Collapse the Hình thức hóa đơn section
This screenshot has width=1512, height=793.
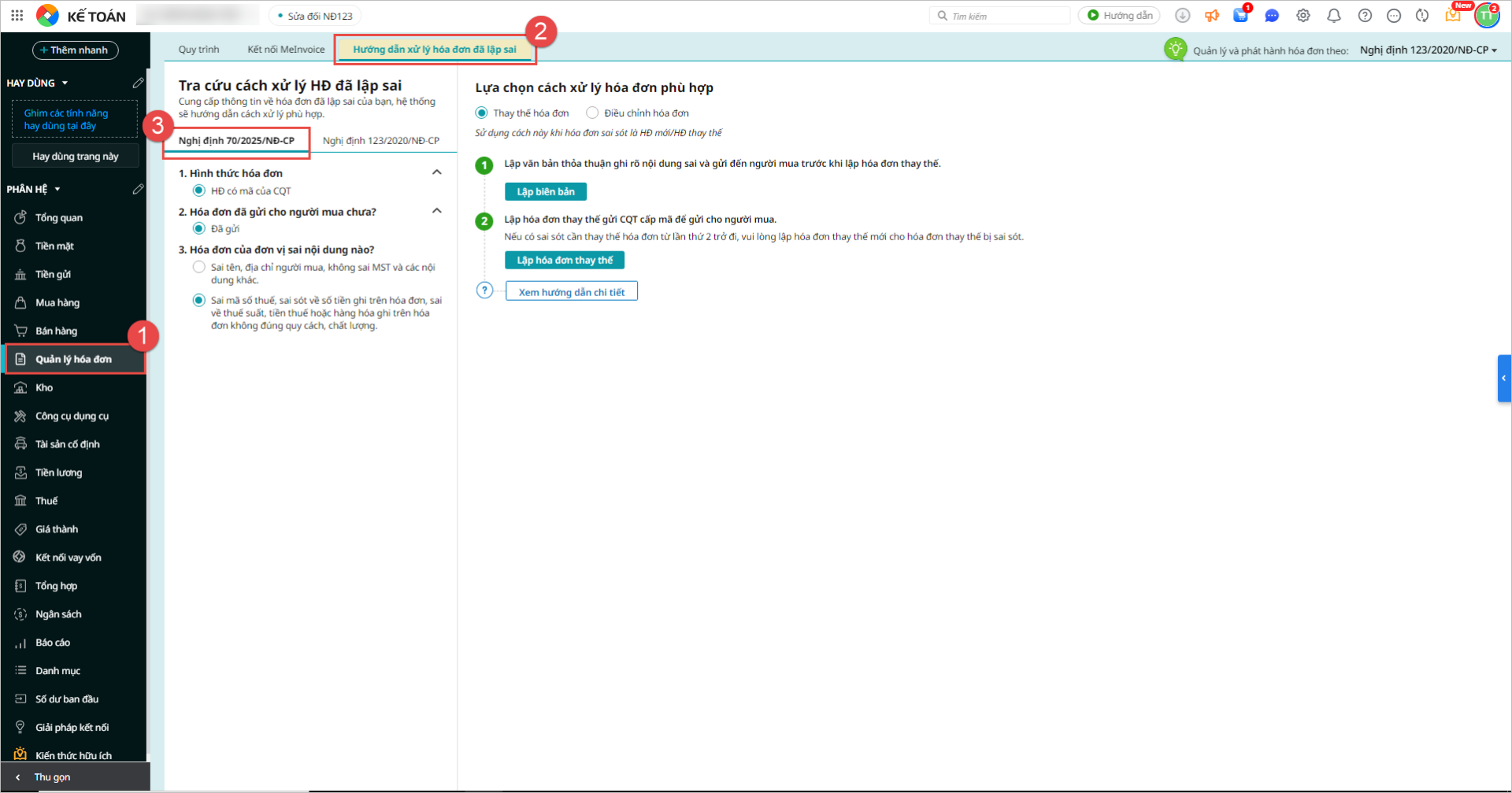point(437,172)
